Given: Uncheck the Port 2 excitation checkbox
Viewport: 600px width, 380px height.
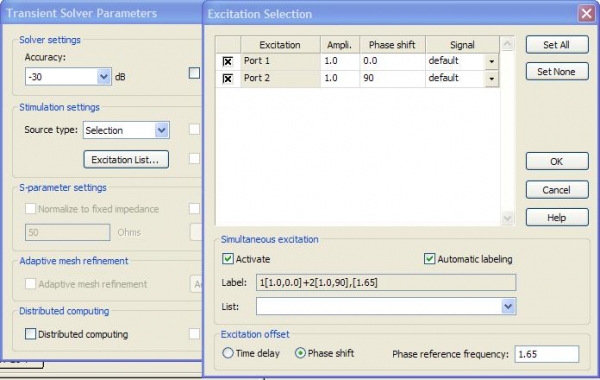Looking at the screenshot, I should pyautogui.click(x=228, y=78).
